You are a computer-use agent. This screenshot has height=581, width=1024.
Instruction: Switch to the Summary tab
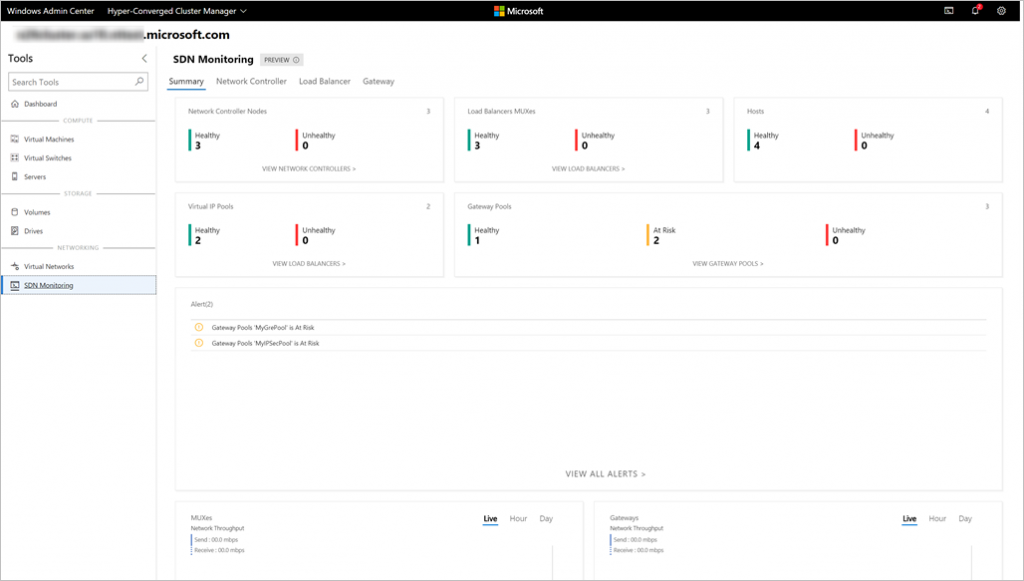[x=186, y=82]
